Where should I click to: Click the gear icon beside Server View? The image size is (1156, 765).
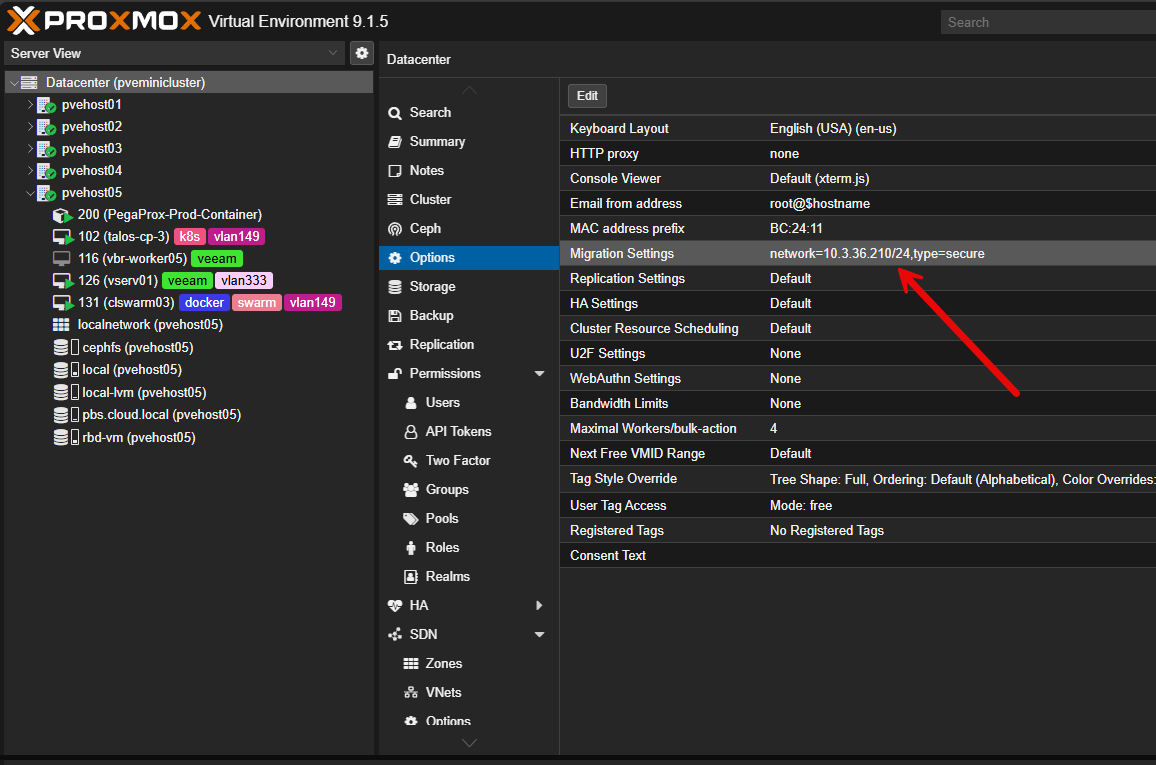click(x=362, y=53)
